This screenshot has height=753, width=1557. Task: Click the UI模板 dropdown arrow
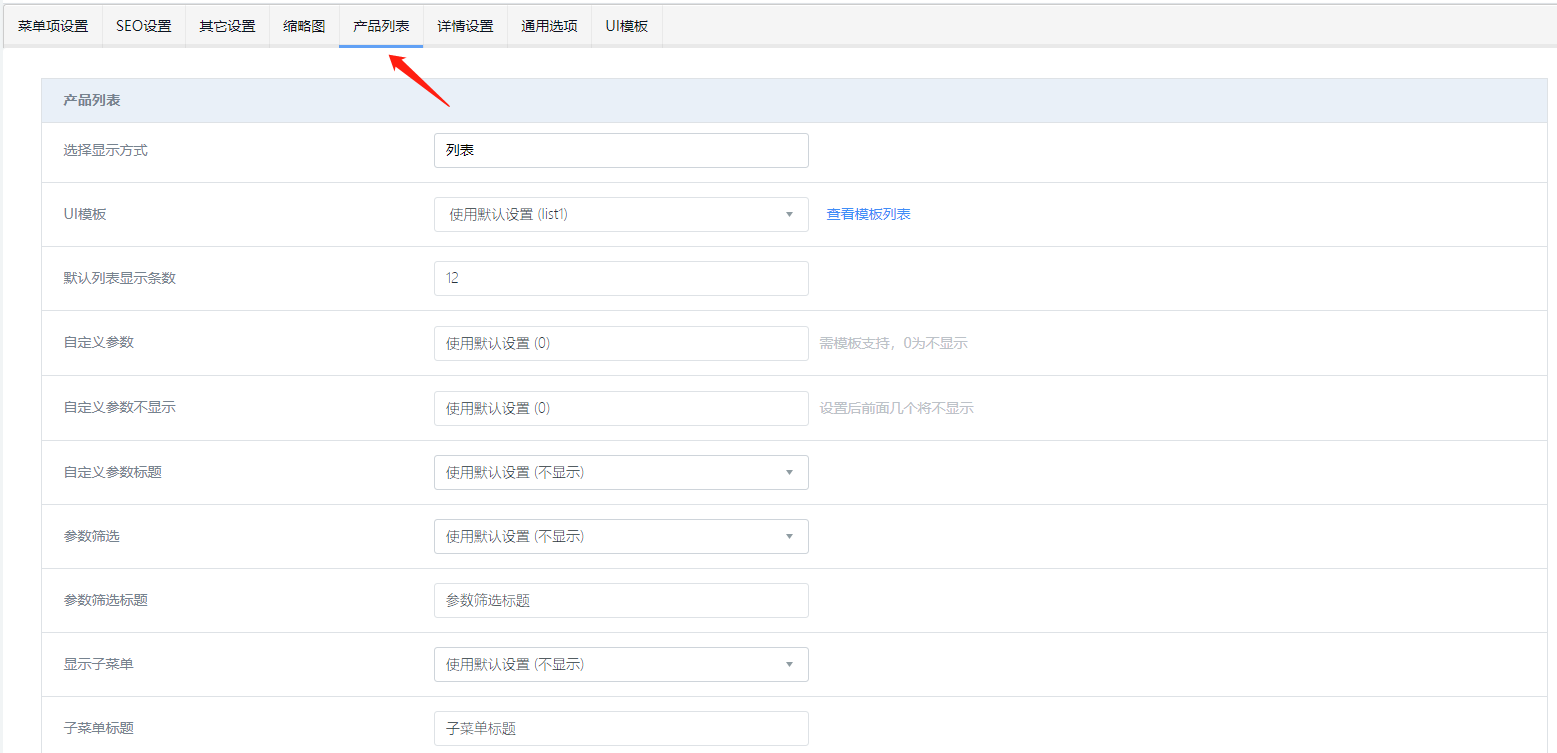789,214
